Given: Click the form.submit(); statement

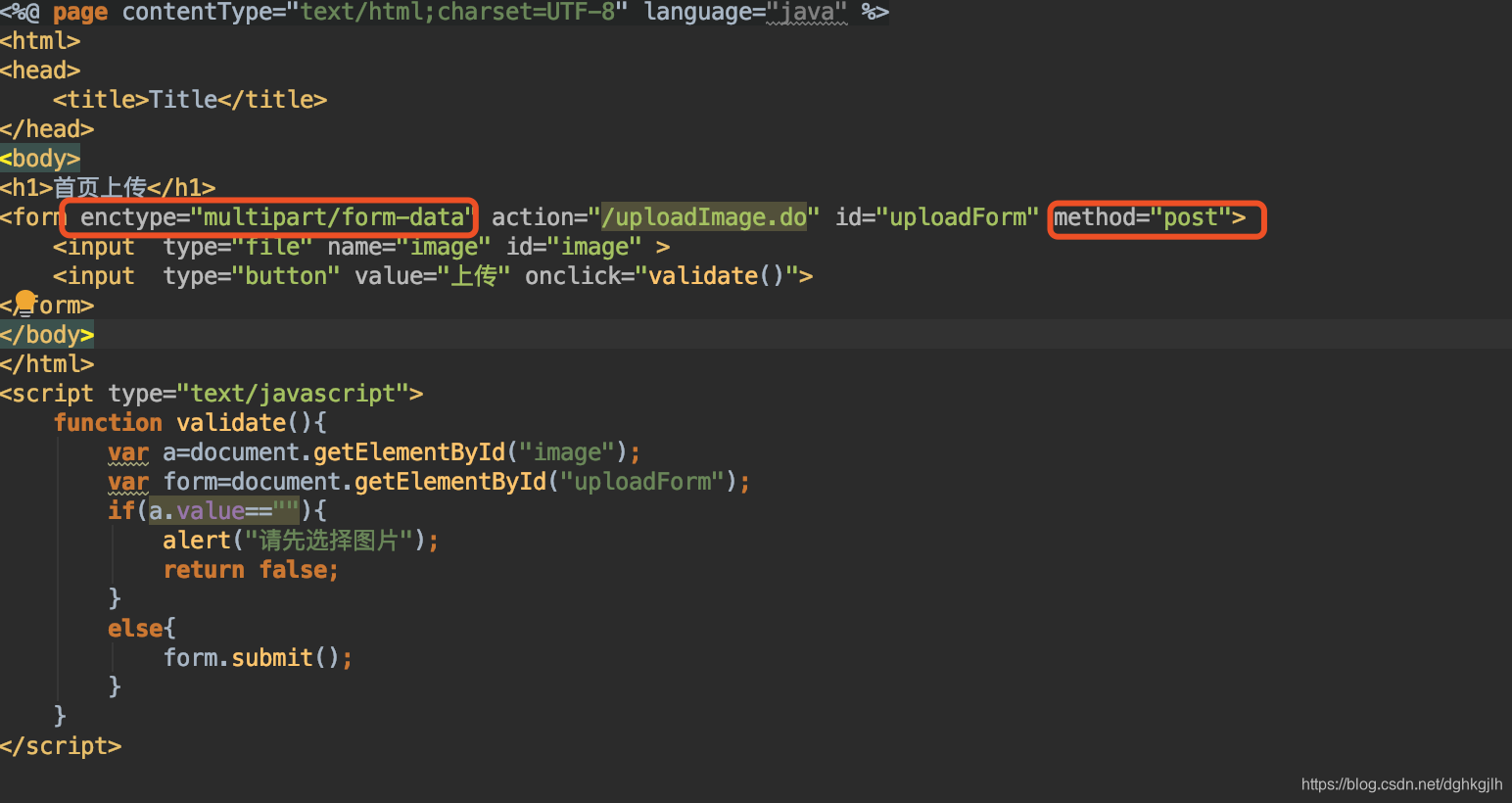Looking at the screenshot, I should coord(258,658).
